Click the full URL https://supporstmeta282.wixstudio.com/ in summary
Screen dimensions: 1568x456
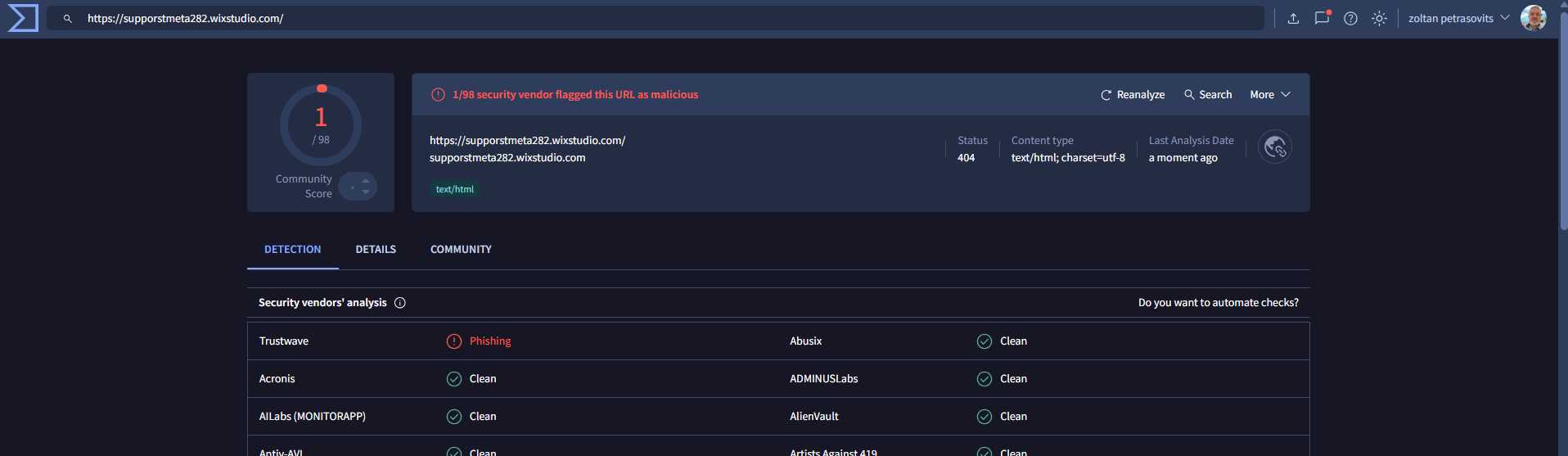527,141
